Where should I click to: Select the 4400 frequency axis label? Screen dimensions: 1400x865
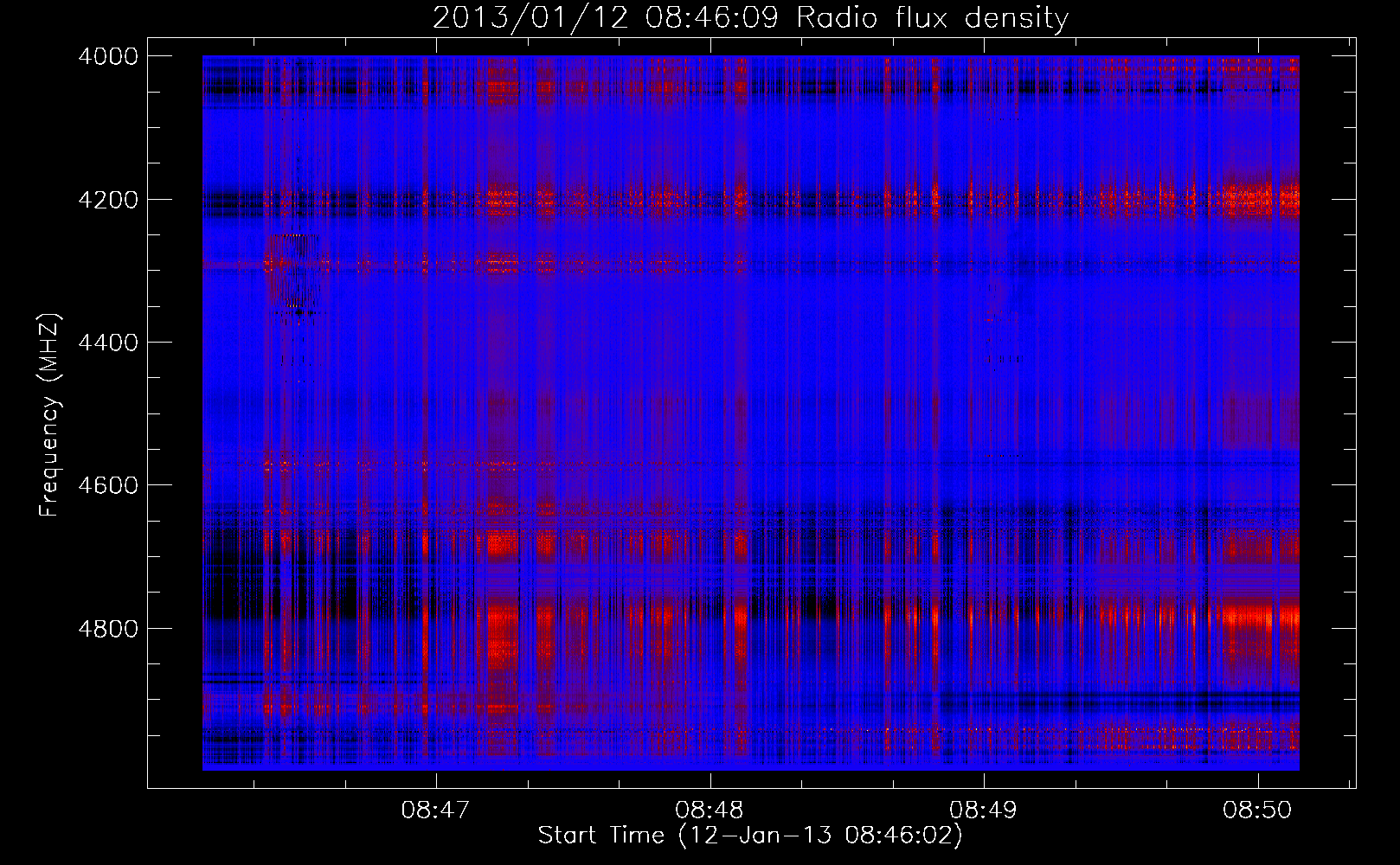108,343
